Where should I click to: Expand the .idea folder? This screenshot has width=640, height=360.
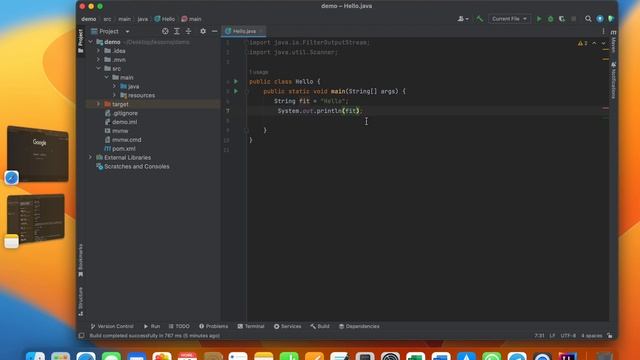pos(98,51)
